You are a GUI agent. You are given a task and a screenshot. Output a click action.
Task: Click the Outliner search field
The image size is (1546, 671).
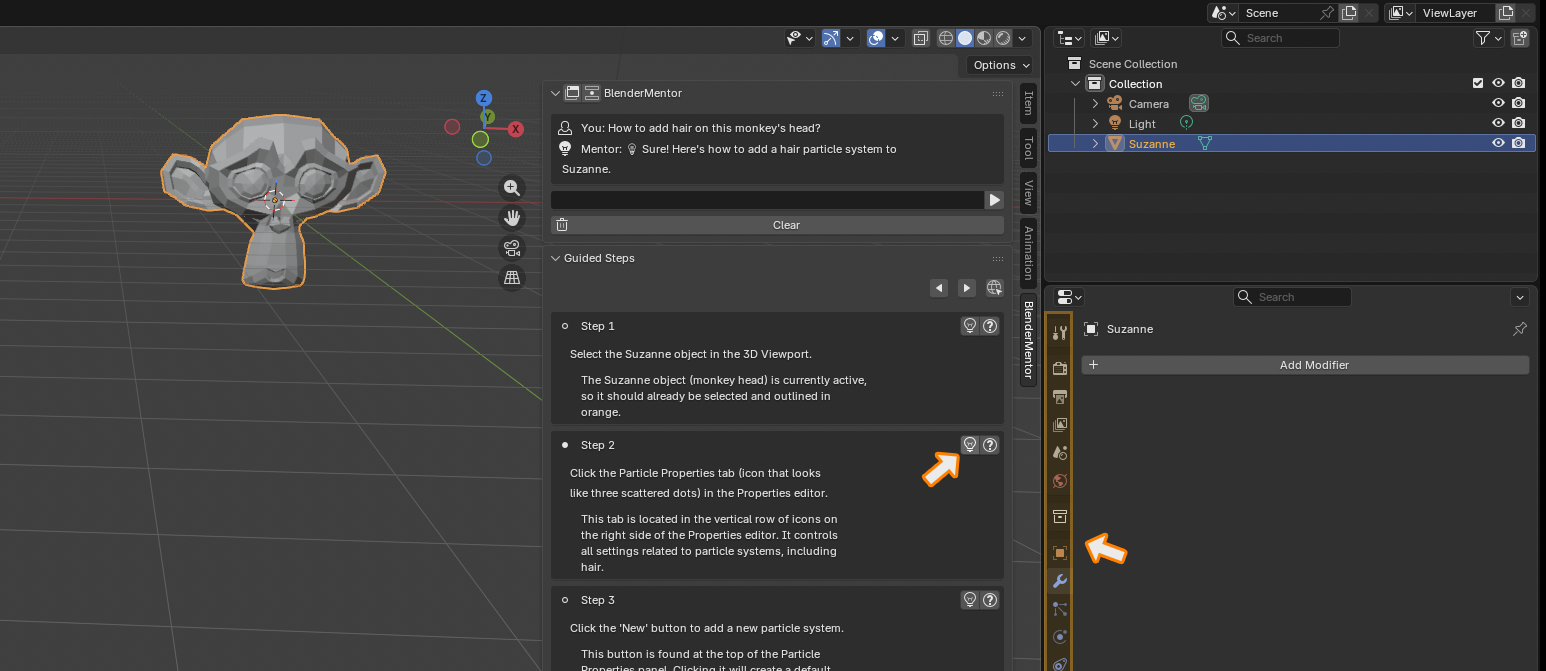1280,38
